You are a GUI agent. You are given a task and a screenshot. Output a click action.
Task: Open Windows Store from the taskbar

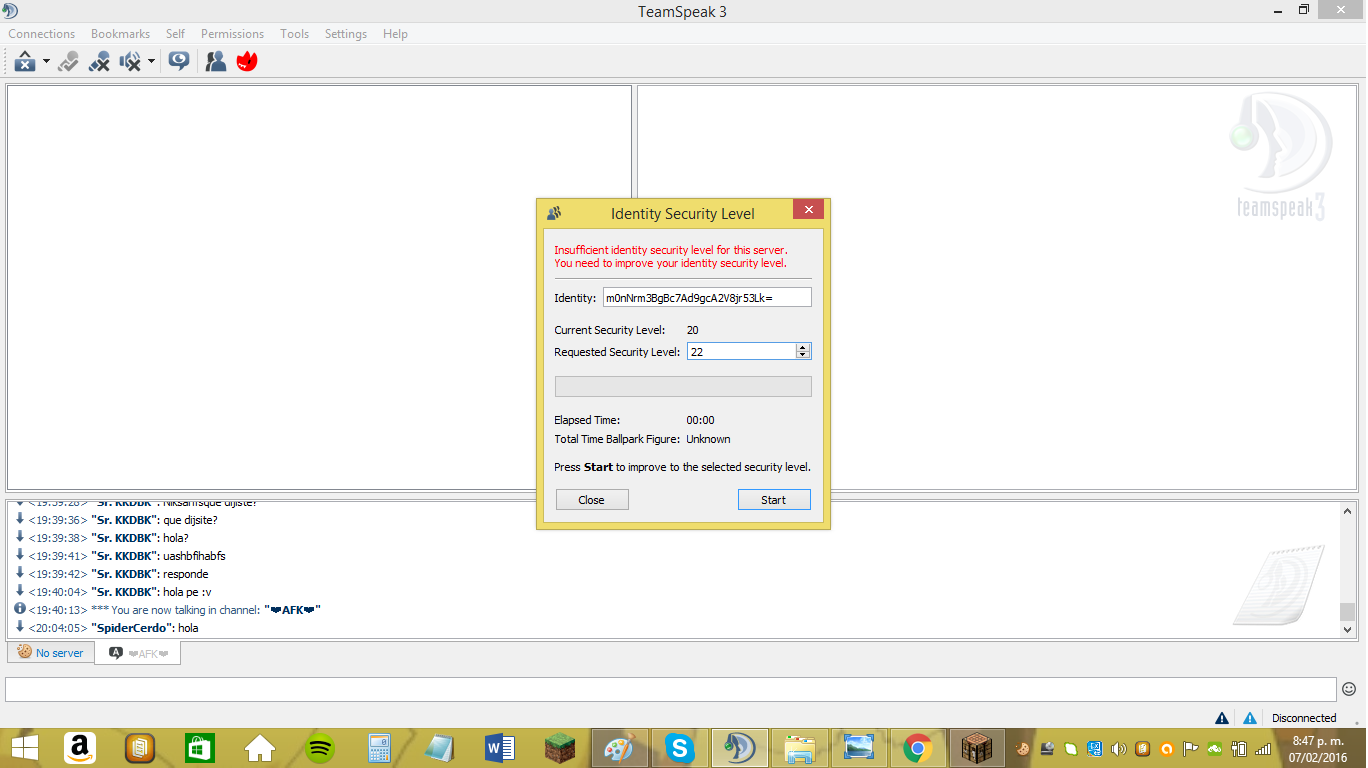[x=200, y=748]
